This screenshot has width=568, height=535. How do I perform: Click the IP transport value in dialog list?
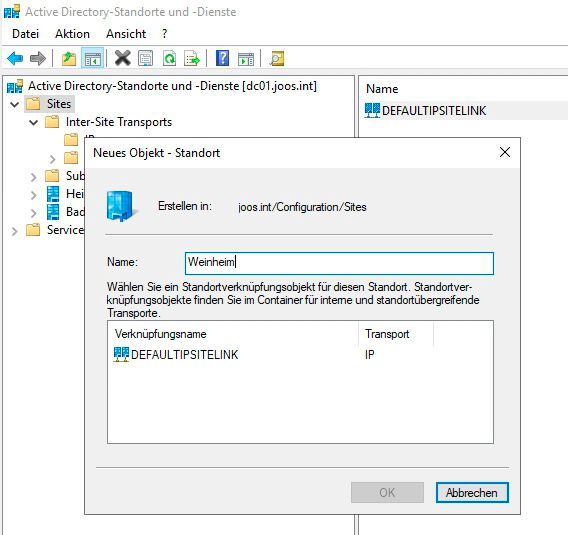tap(370, 354)
